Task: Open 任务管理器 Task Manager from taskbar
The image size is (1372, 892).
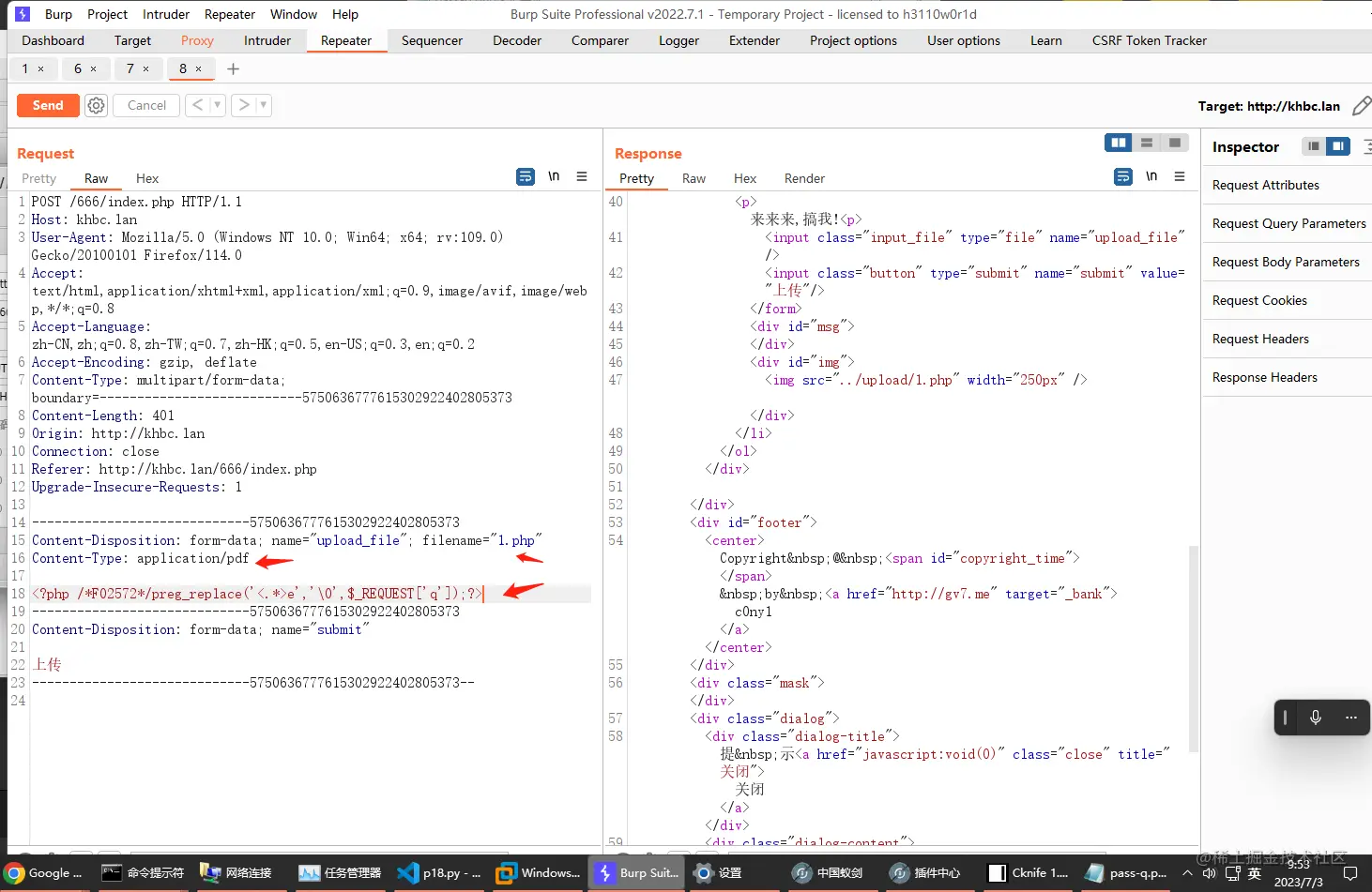Action: [x=340, y=873]
